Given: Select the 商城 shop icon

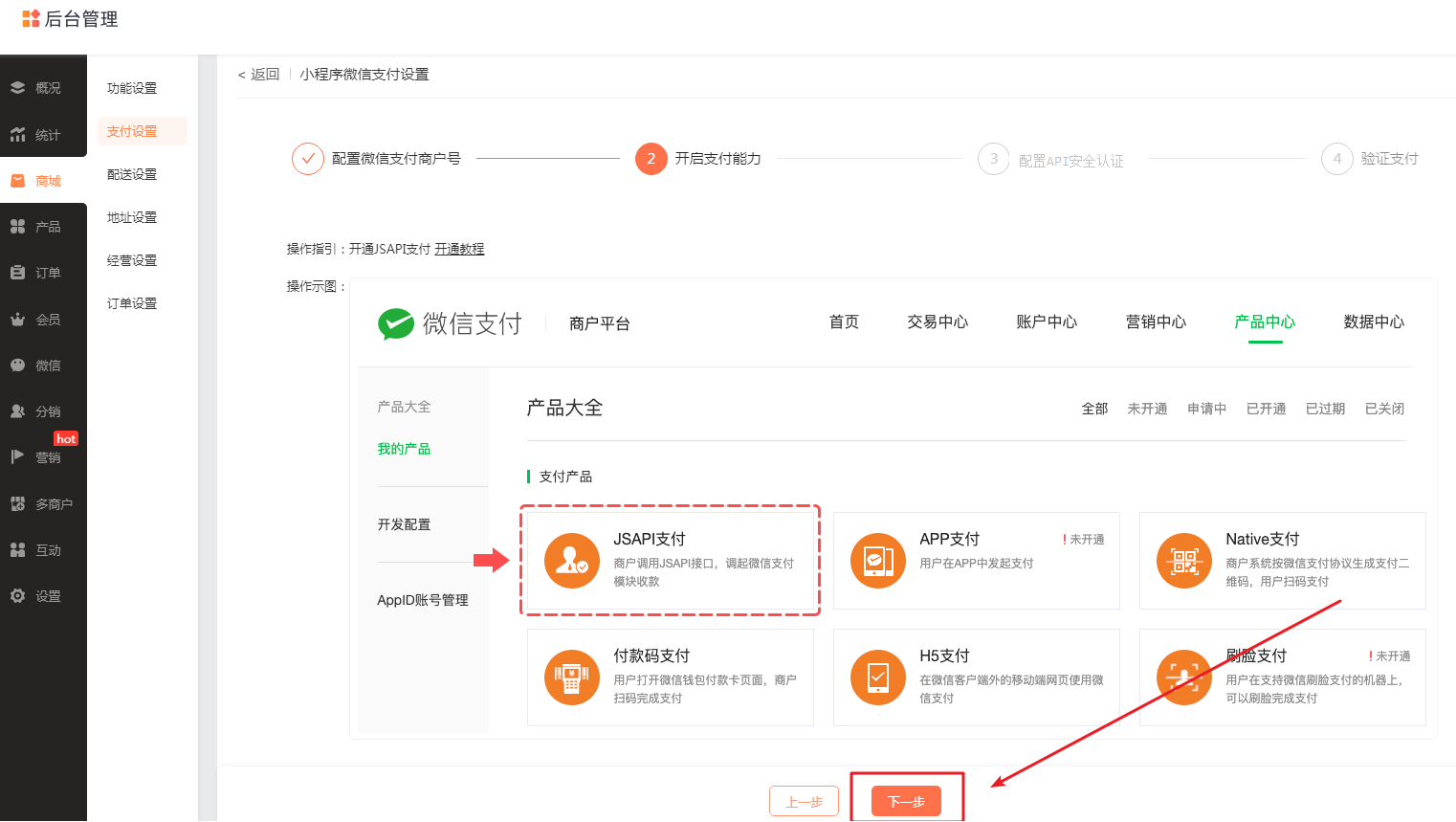Looking at the screenshot, I should pos(17,181).
